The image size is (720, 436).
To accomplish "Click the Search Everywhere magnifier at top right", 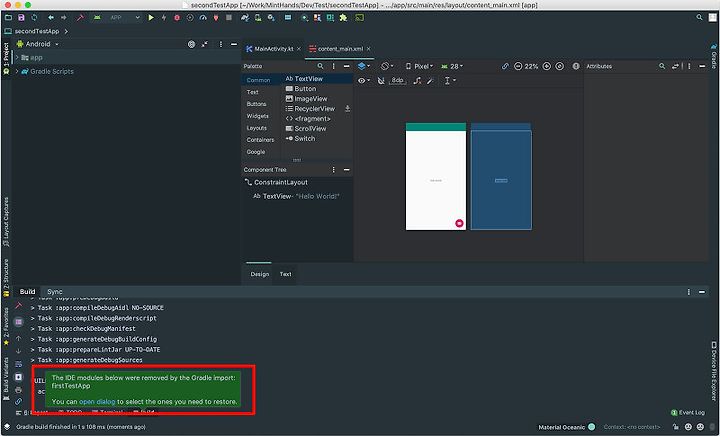I will click(699, 17).
